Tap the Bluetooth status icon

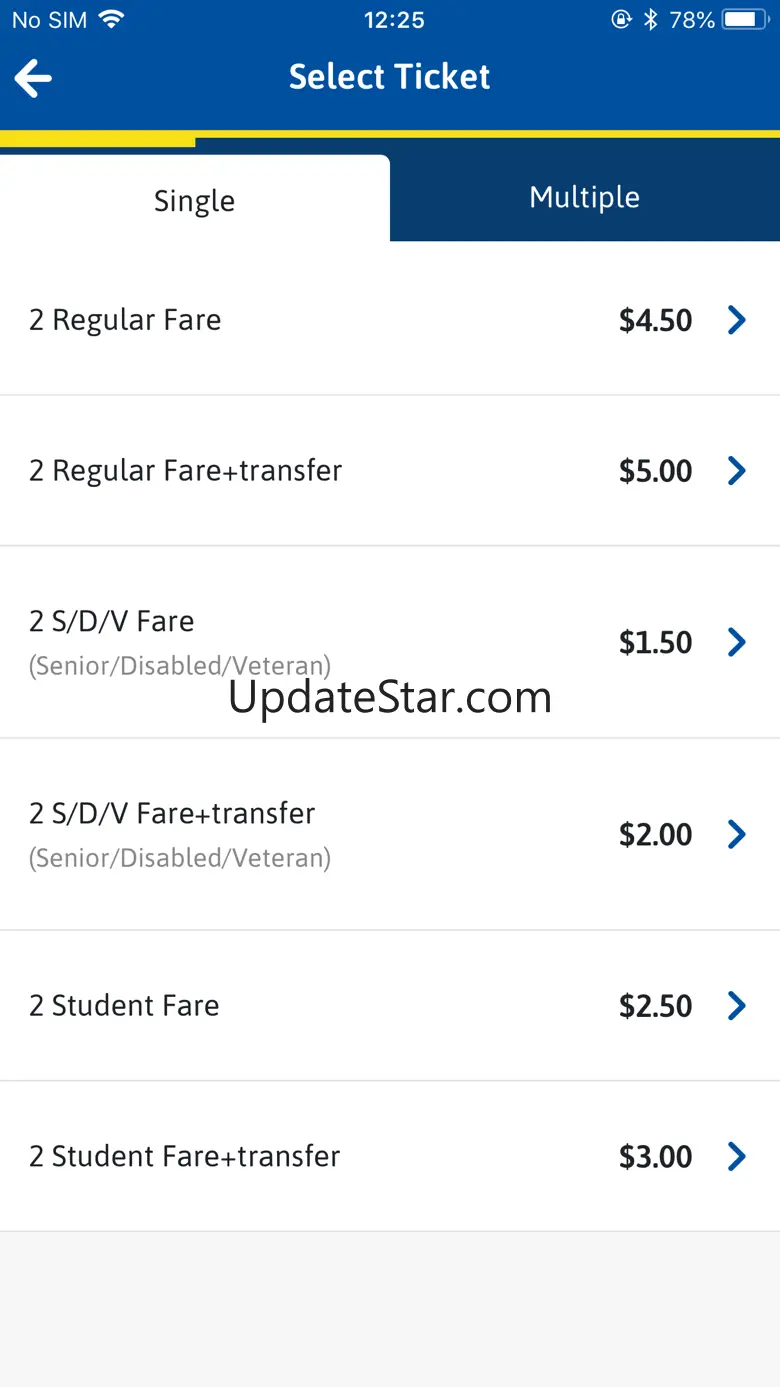(x=651, y=20)
